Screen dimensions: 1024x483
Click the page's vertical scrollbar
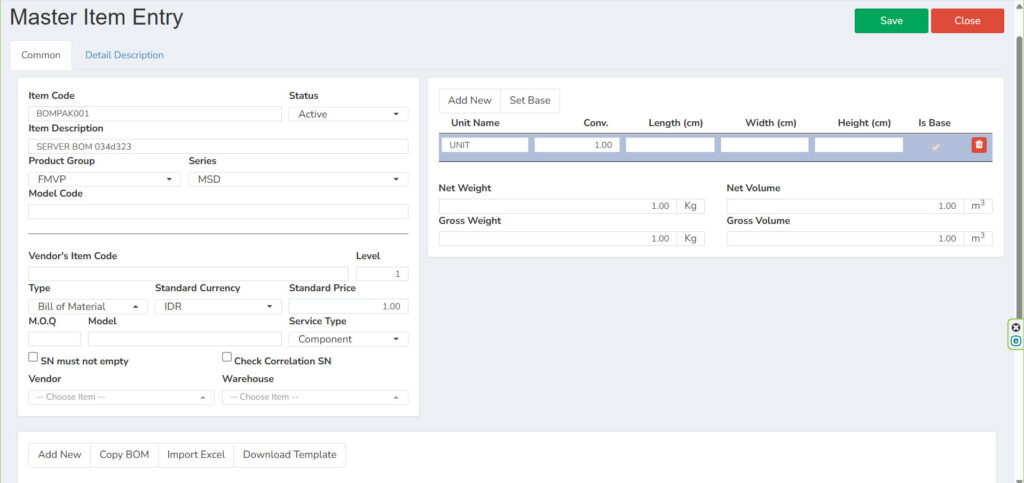(1019, 242)
